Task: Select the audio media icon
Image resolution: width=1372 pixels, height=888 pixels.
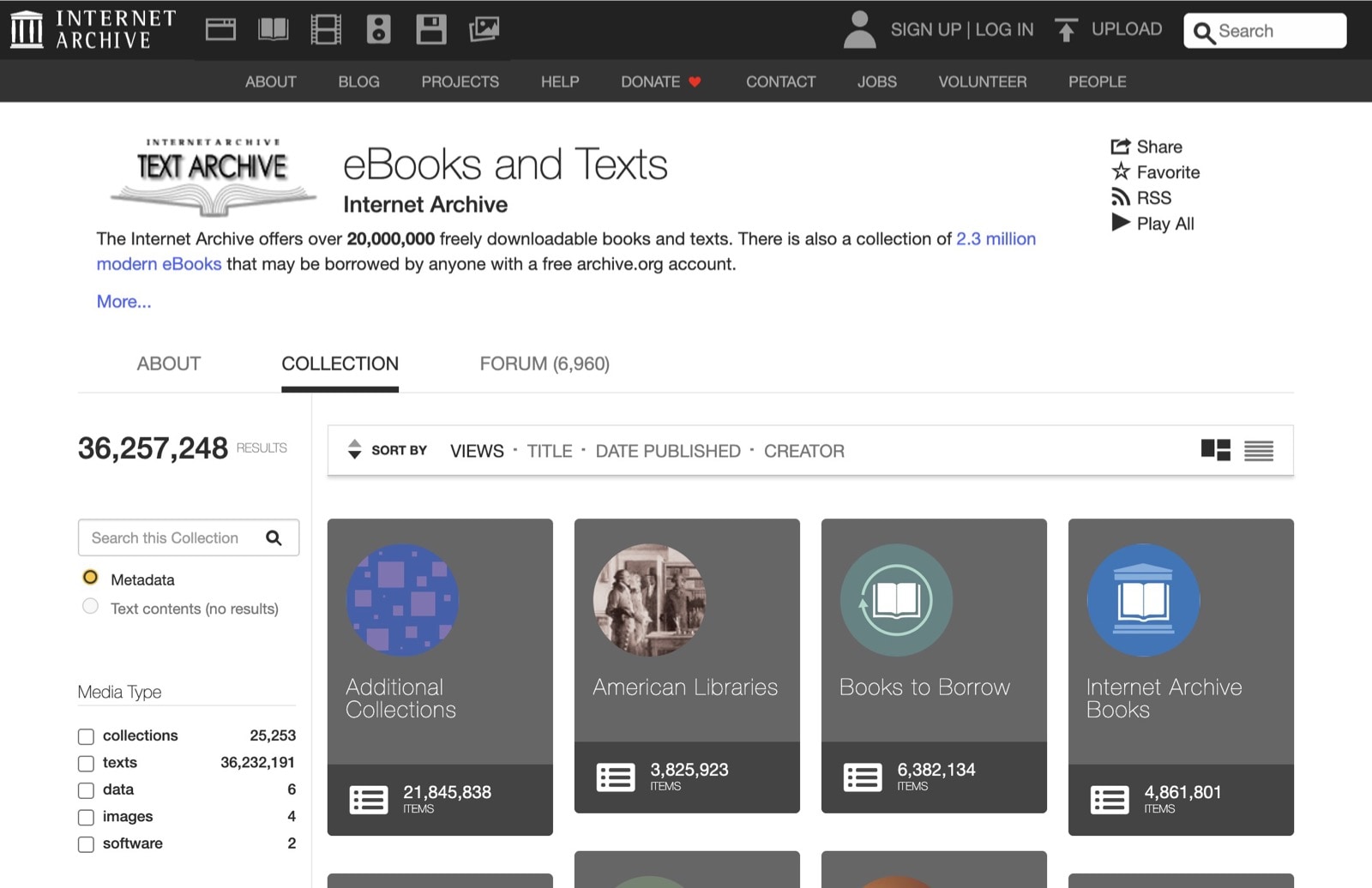Action: pyautogui.click(x=378, y=28)
